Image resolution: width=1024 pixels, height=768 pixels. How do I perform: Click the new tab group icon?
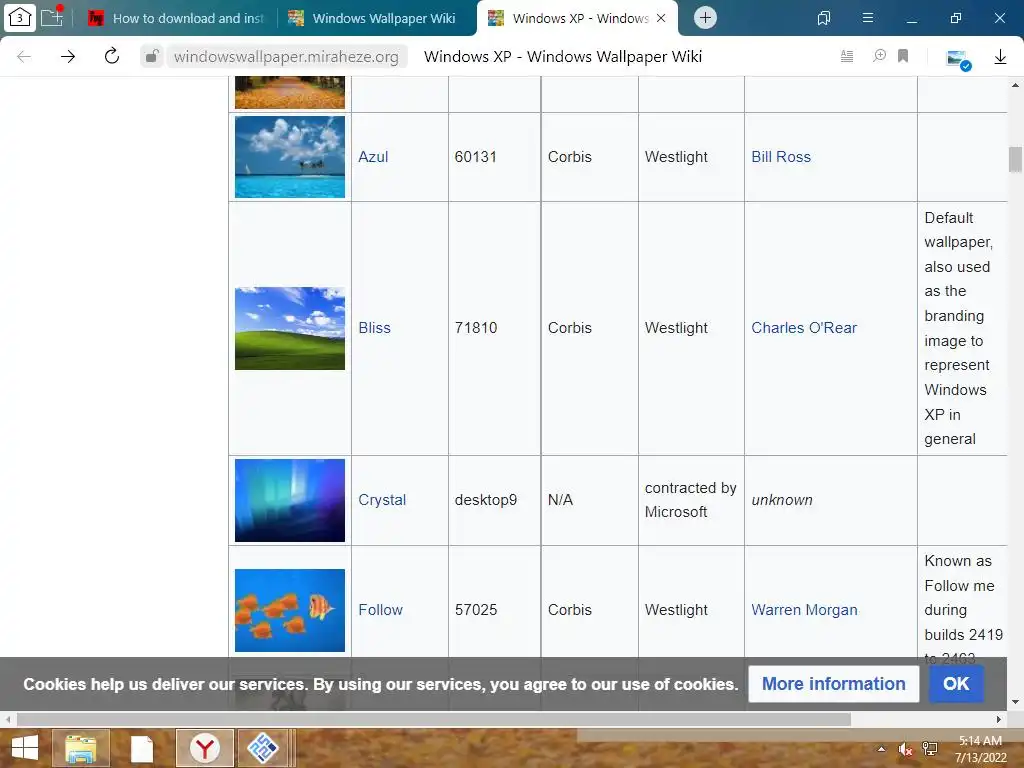52,16
